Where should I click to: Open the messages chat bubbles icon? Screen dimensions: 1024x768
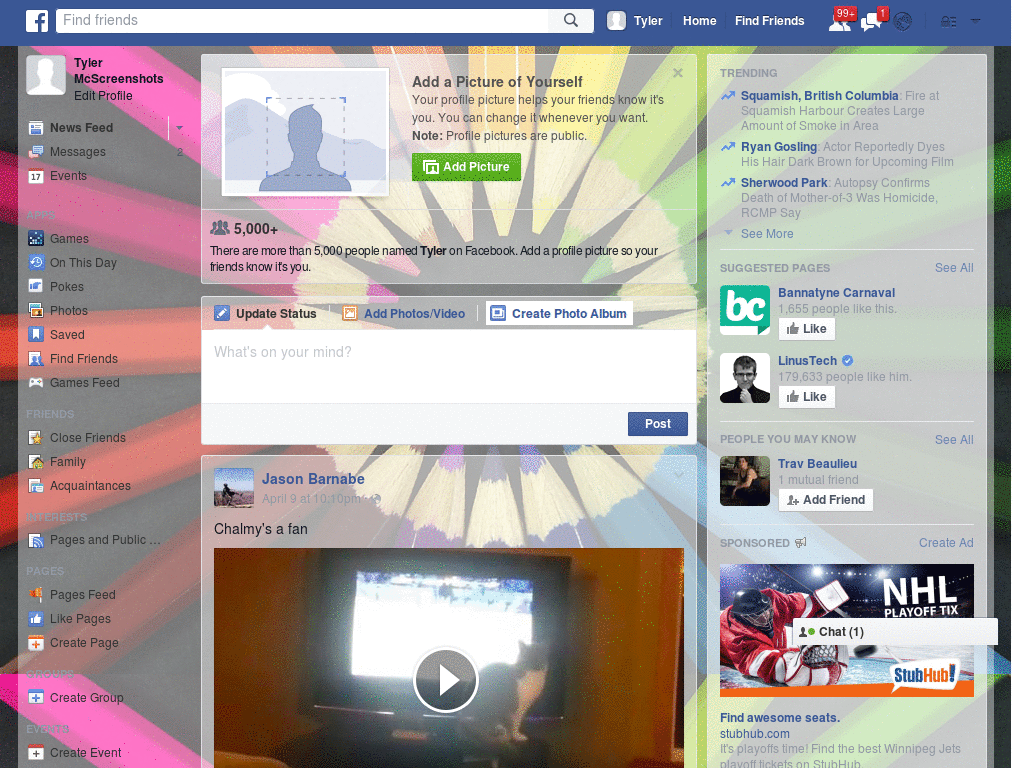click(x=872, y=22)
